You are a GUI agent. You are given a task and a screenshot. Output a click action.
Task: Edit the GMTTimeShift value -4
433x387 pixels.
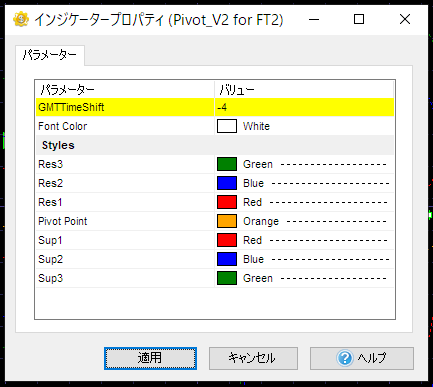[x=304, y=107]
